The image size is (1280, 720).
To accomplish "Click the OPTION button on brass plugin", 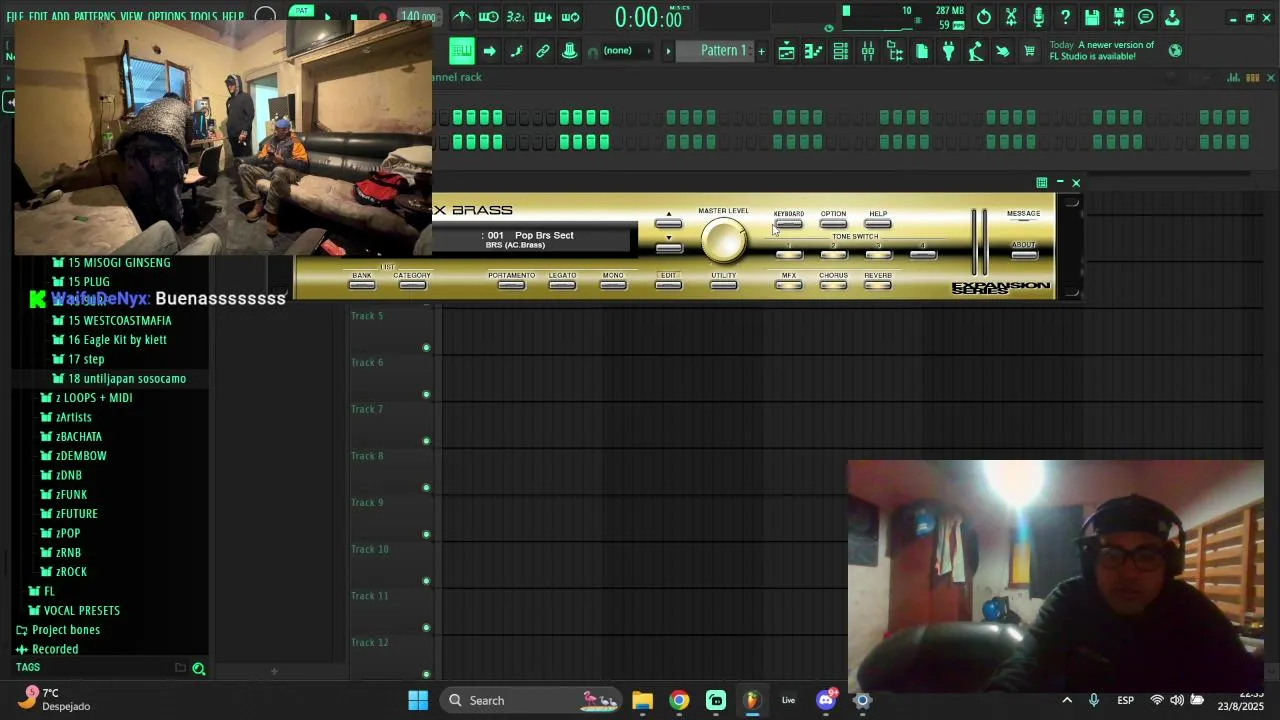I will (x=833, y=223).
